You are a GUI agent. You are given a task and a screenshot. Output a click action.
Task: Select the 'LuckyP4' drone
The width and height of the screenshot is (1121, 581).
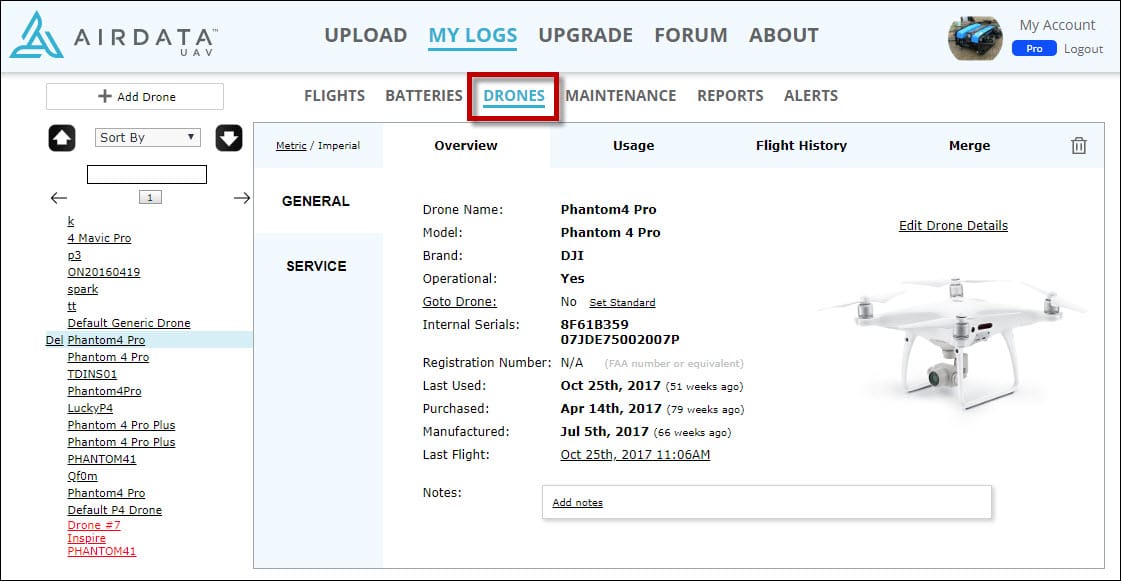point(90,408)
